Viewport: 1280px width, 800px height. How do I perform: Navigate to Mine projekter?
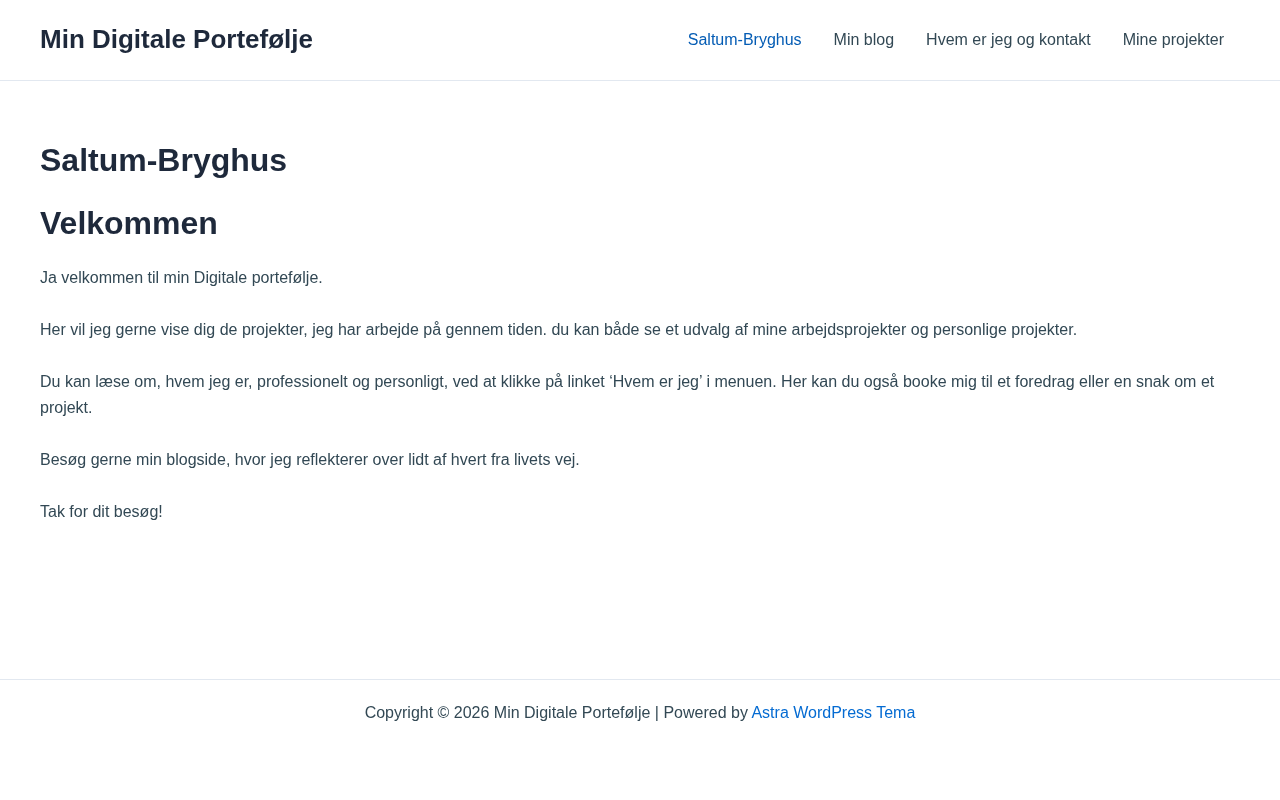[1173, 40]
